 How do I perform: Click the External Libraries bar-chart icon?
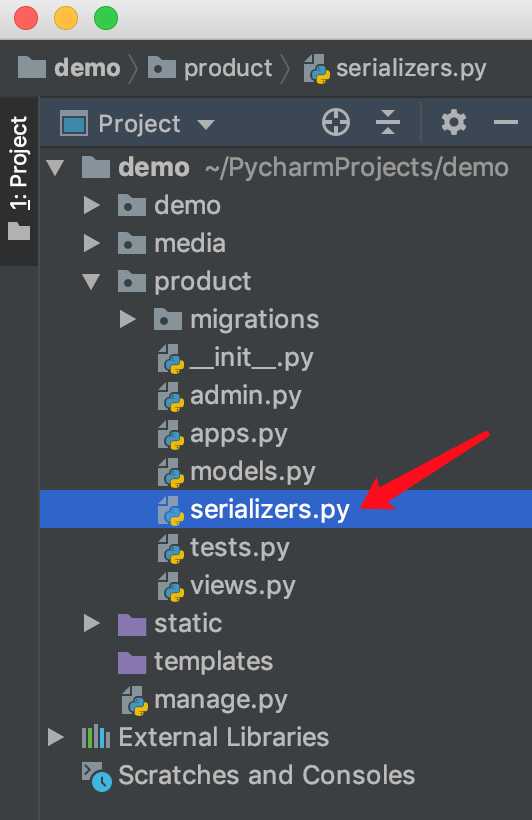(x=96, y=737)
